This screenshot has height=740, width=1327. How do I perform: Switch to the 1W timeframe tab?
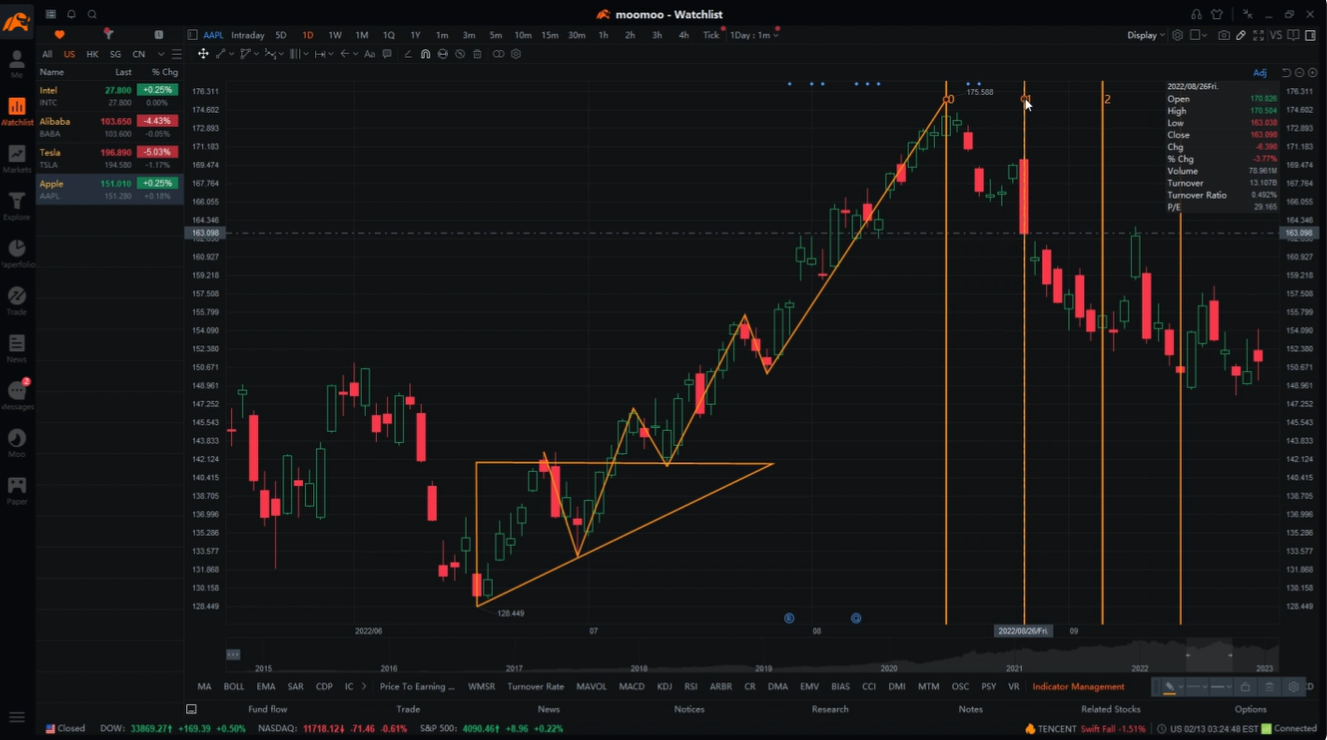(335, 35)
